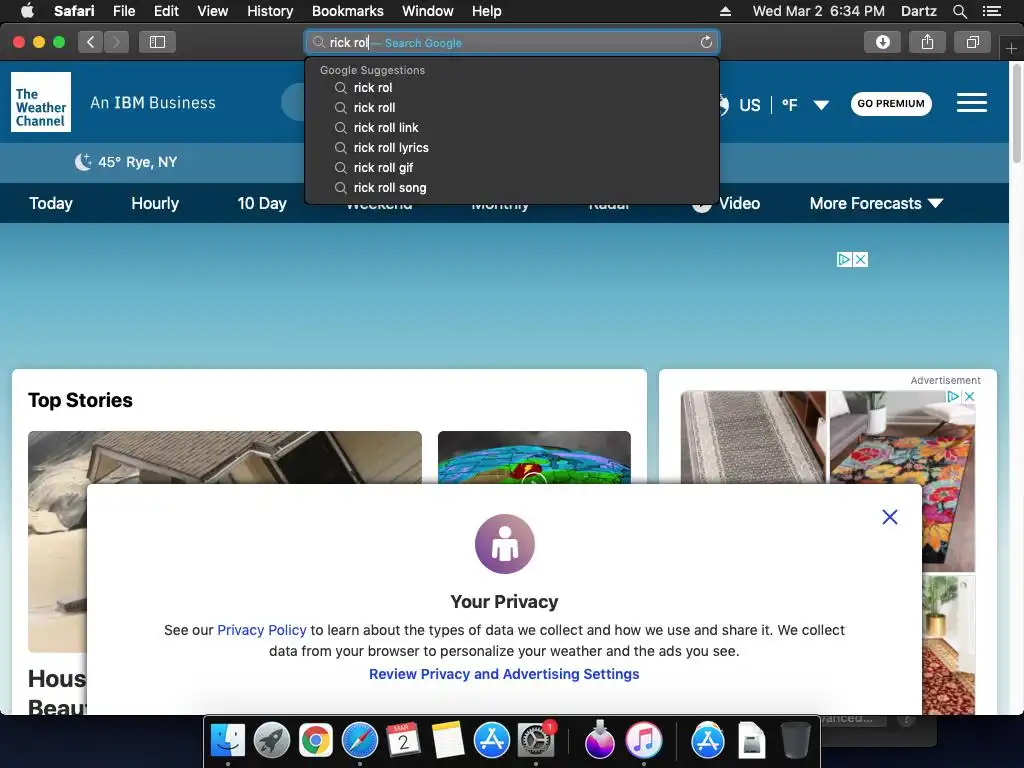
Task: Play the weather globe video thumbnail
Action: [534, 457]
